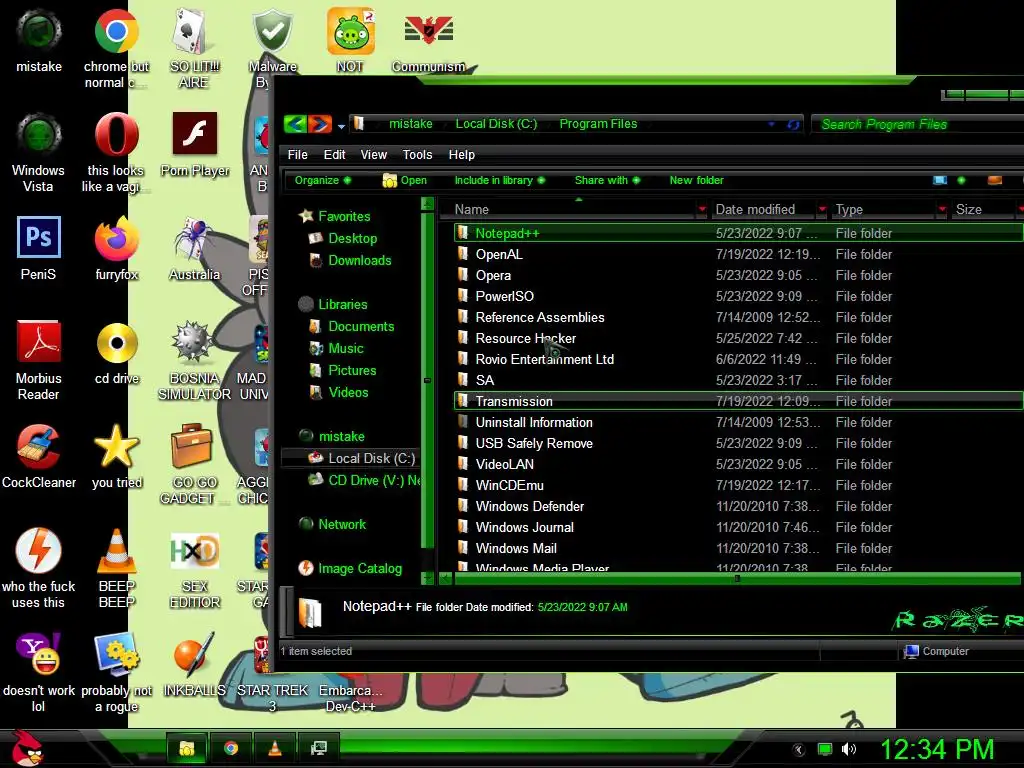Select Local Disk (C:) in navigation pane
Image resolution: width=1024 pixels, height=768 pixels.
tap(372, 458)
